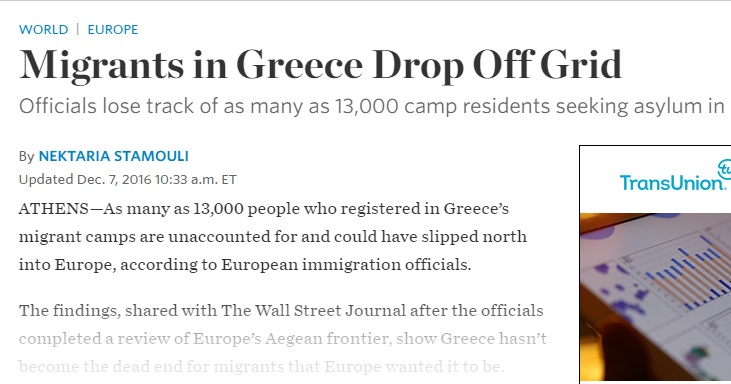Click the word ATHENS opening the article
The width and height of the screenshot is (731, 384).
53,209
